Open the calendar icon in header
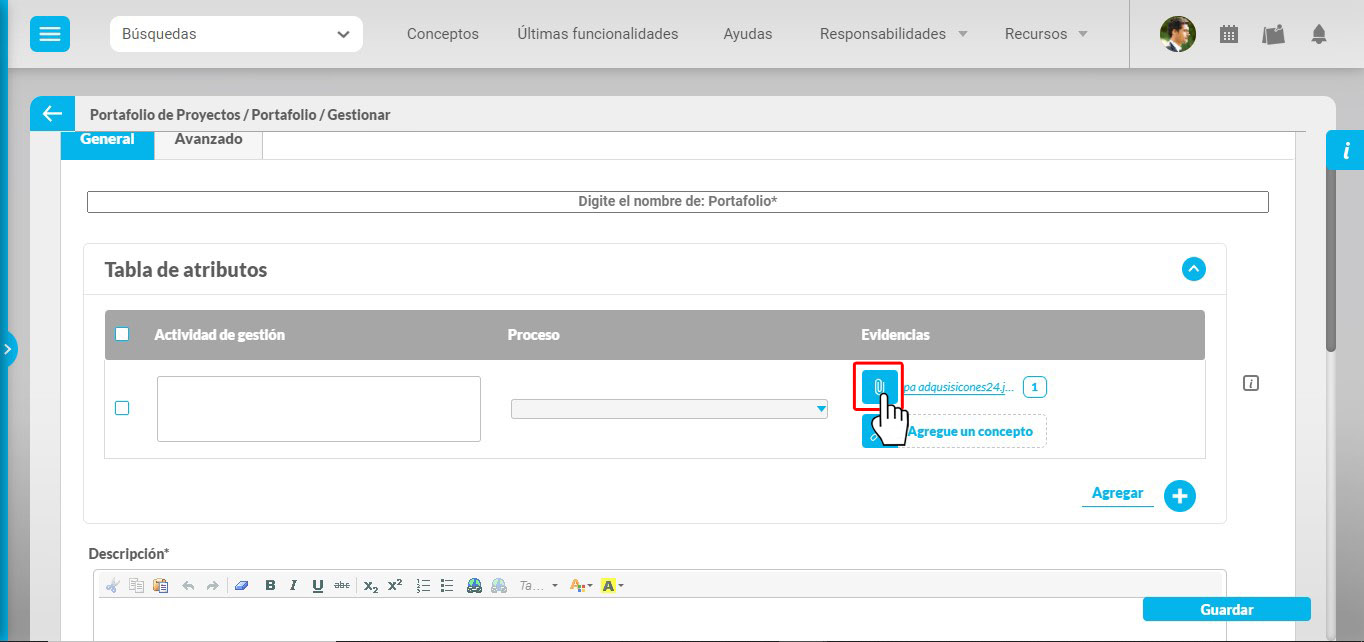The height and width of the screenshot is (642, 1364). pyautogui.click(x=1229, y=34)
